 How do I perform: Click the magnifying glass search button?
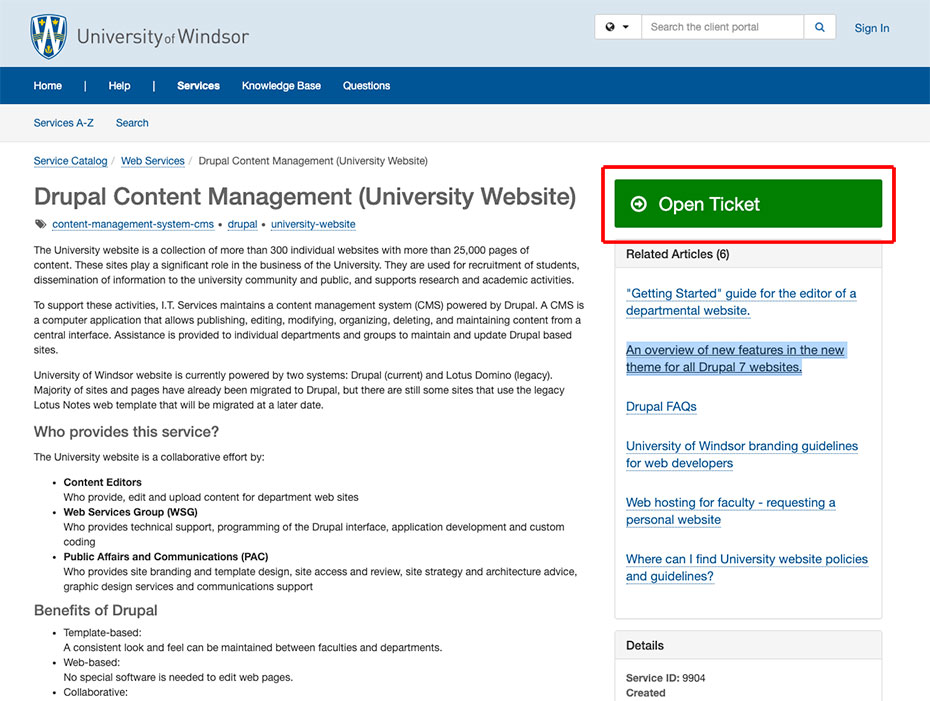click(x=820, y=27)
